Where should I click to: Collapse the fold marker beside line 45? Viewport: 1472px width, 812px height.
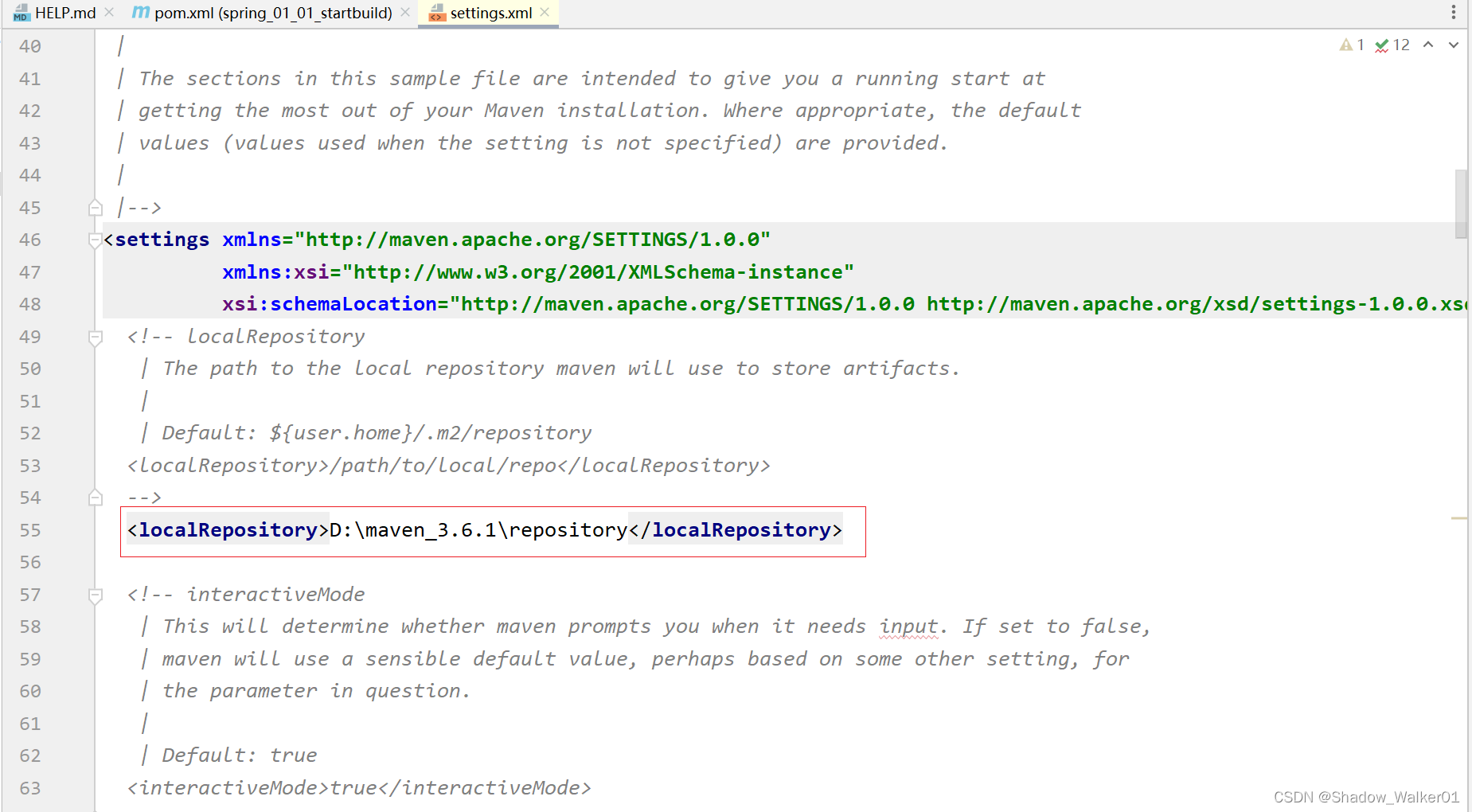(95, 207)
